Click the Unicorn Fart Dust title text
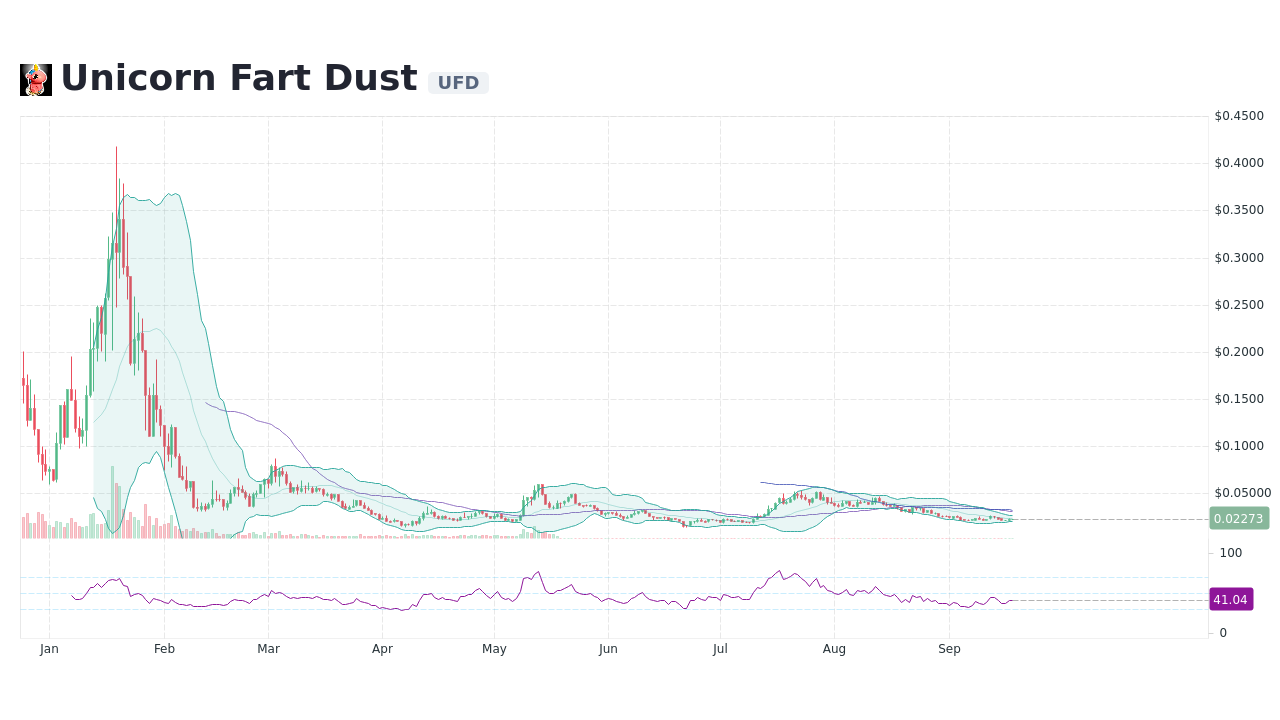Image resolution: width=1280 pixels, height=720 pixels. (x=238, y=77)
